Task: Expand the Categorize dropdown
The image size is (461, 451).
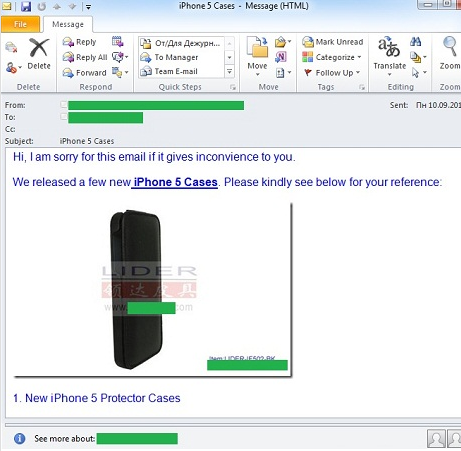Action: pyautogui.click(x=332, y=57)
